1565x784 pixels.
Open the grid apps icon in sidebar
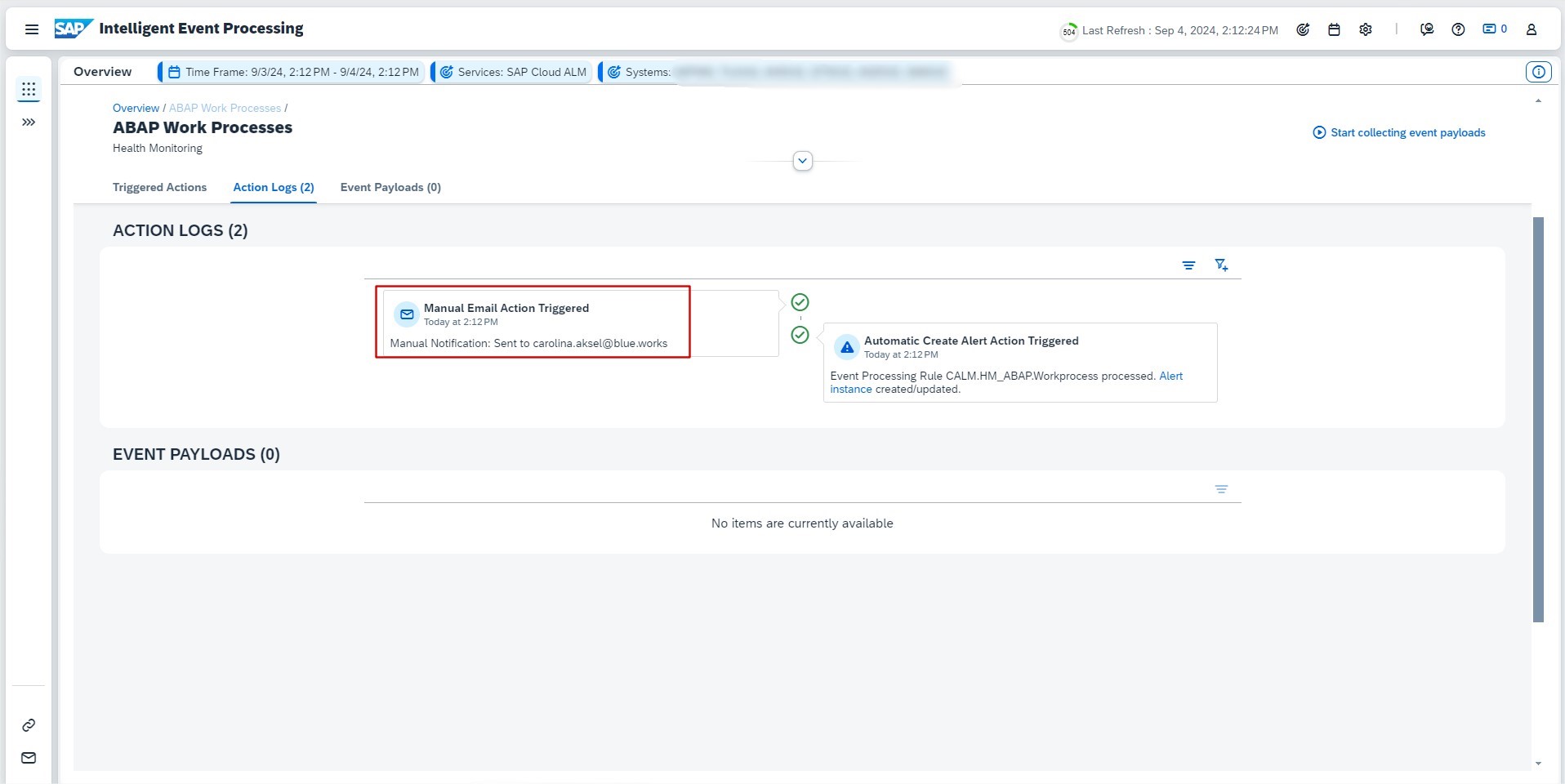29,90
